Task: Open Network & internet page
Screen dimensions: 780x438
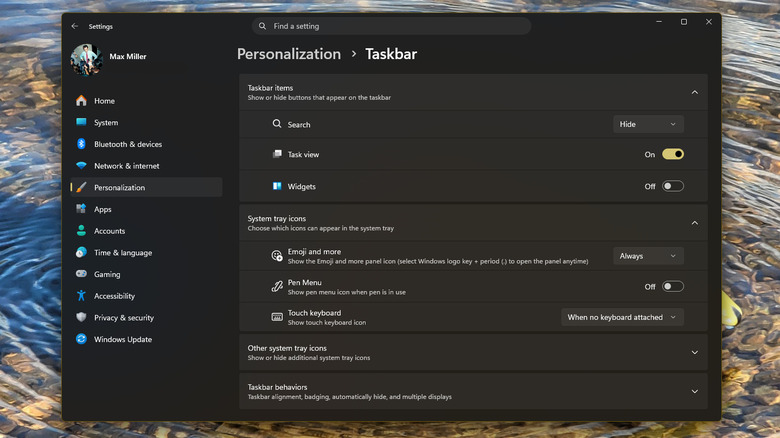Action: click(146, 166)
